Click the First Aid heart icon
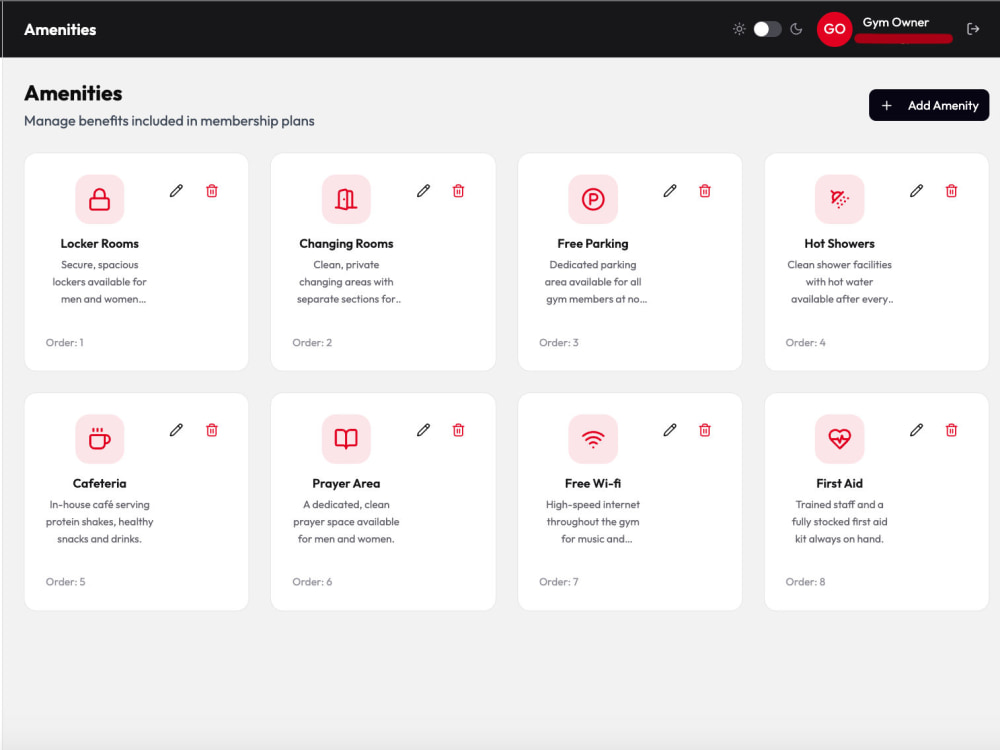Image resolution: width=1000 pixels, height=750 pixels. 839,439
